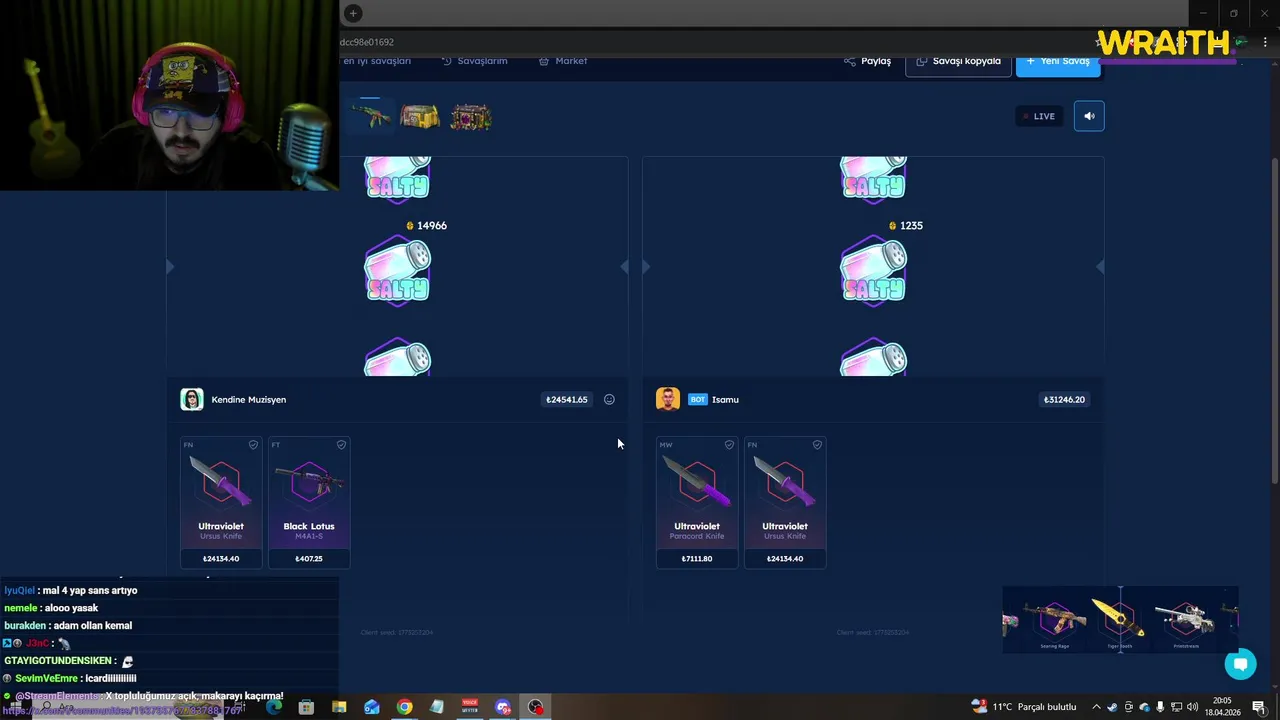The image size is (1280, 720).
Task: Open the Market tab
Action: pos(563,61)
